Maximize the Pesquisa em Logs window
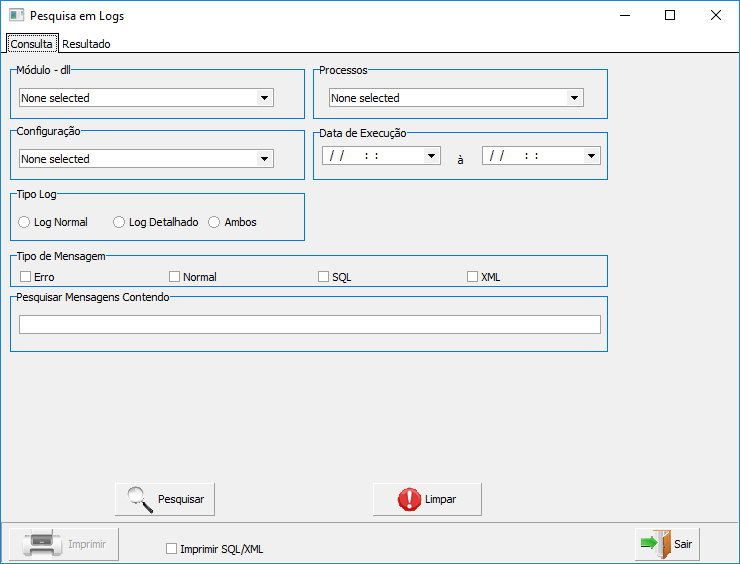740x564 pixels. click(670, 15)
